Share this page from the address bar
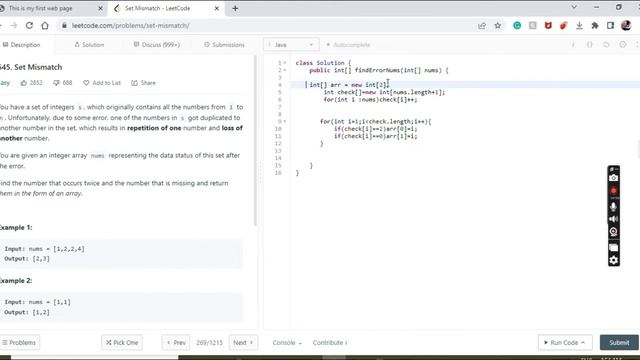 click(482, 26)
